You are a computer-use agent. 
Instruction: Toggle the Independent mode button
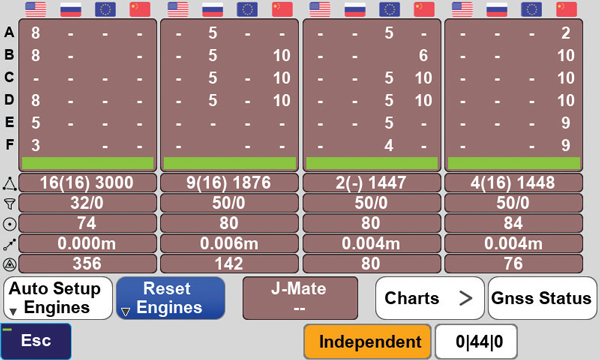point(368,342)
